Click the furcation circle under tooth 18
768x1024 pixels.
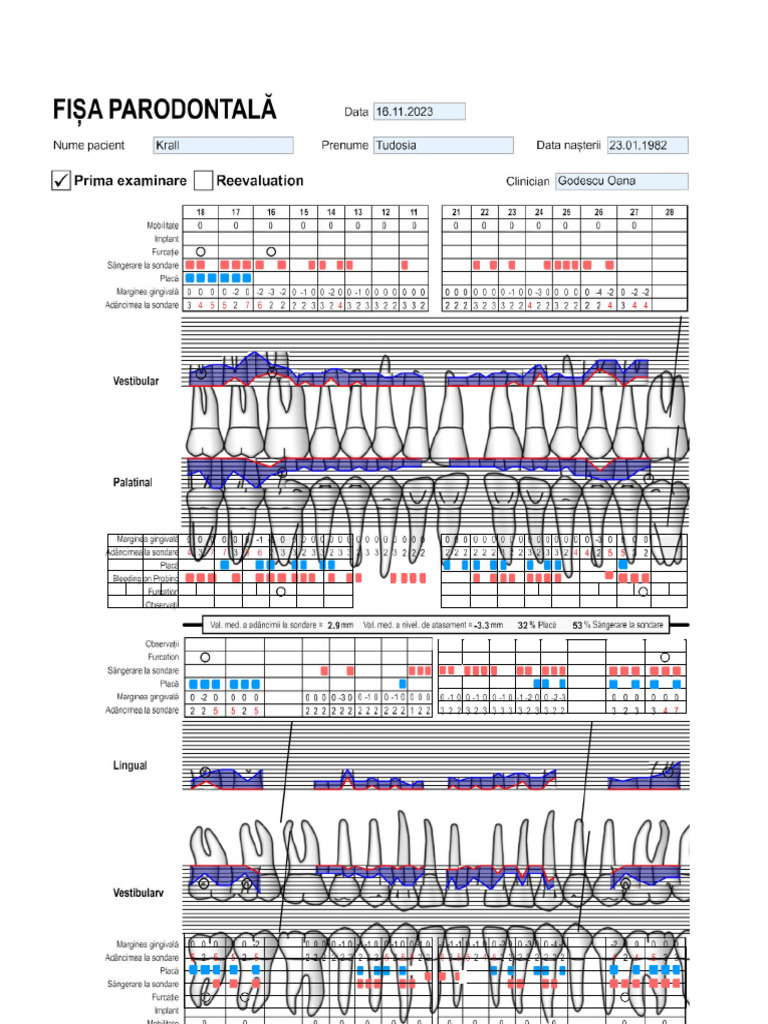tap(200, 251)
